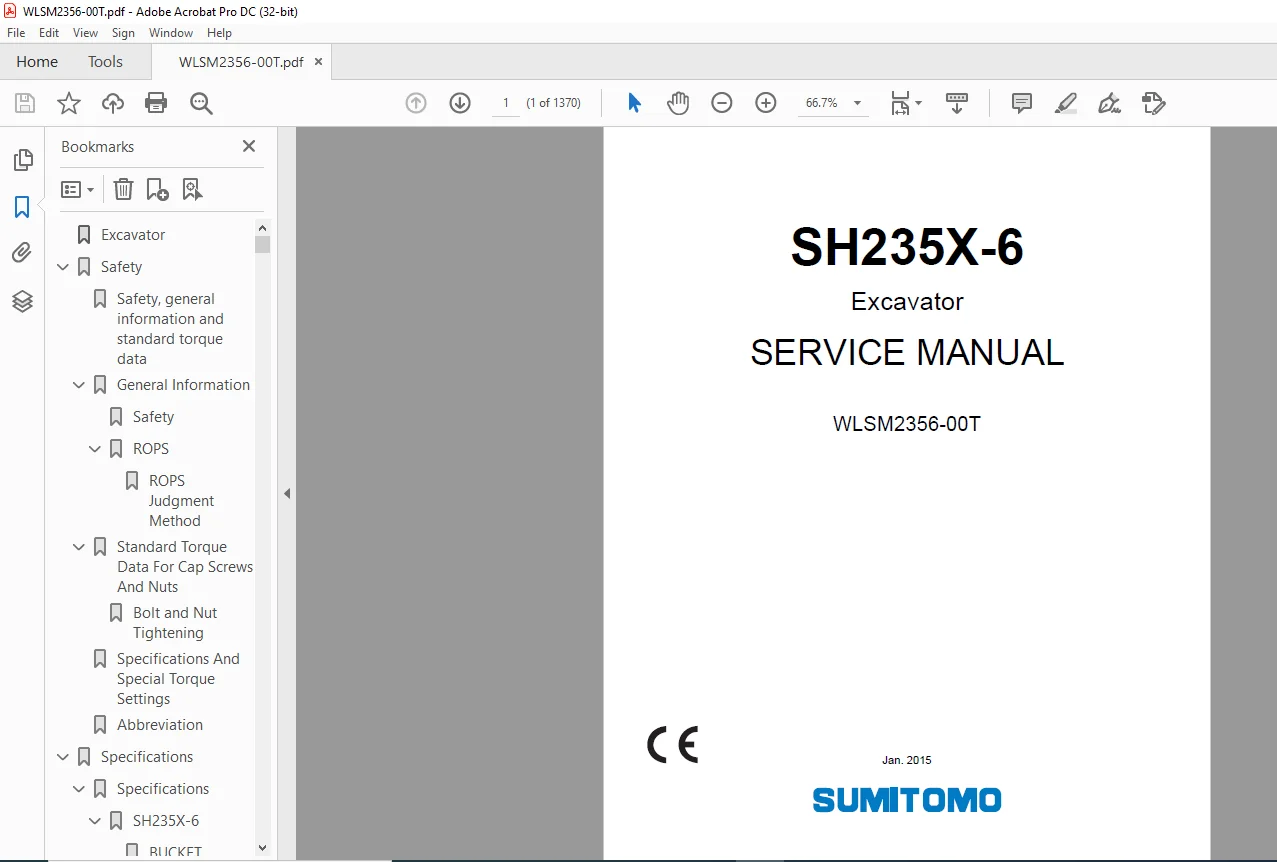Image resolution: width=1277 pixels, height=862 pixels.
Task: Open the ROPS Judgment Method bookmark
Action: coord(181,501)
